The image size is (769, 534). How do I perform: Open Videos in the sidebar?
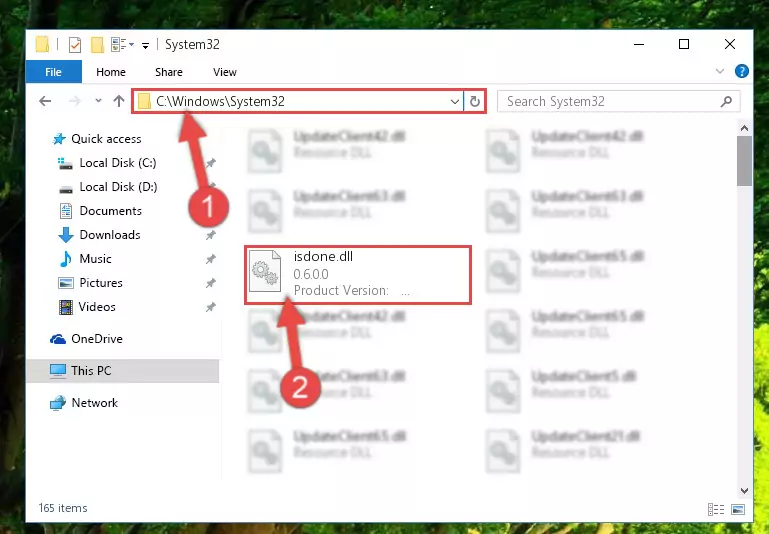[x=97, y=307]
